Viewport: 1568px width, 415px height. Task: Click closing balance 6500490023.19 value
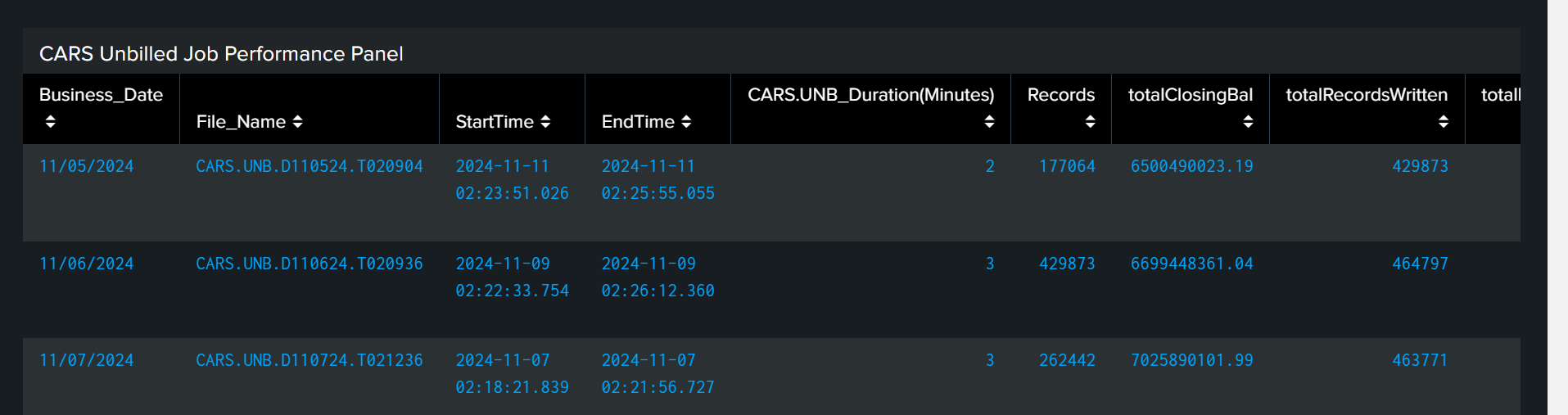(1191, 166)
